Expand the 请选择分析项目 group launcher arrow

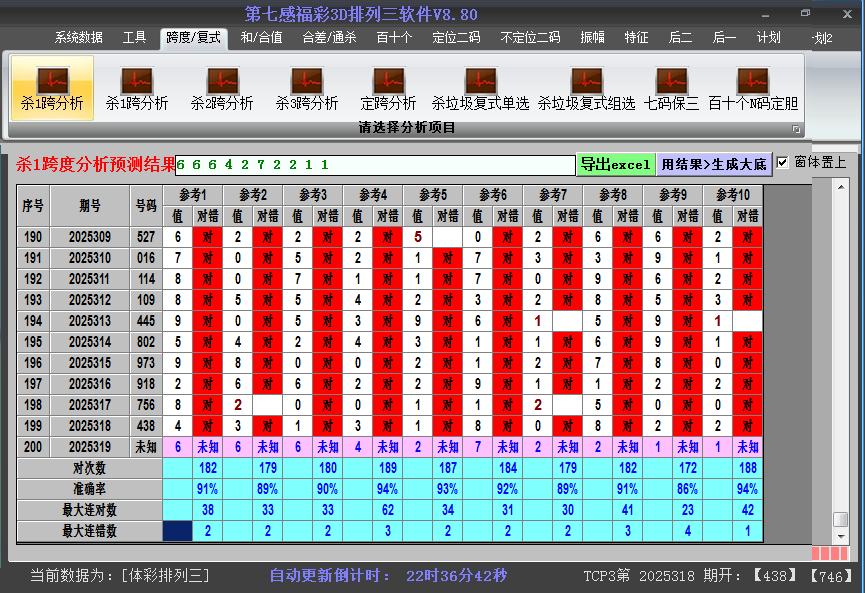point(796,129)
